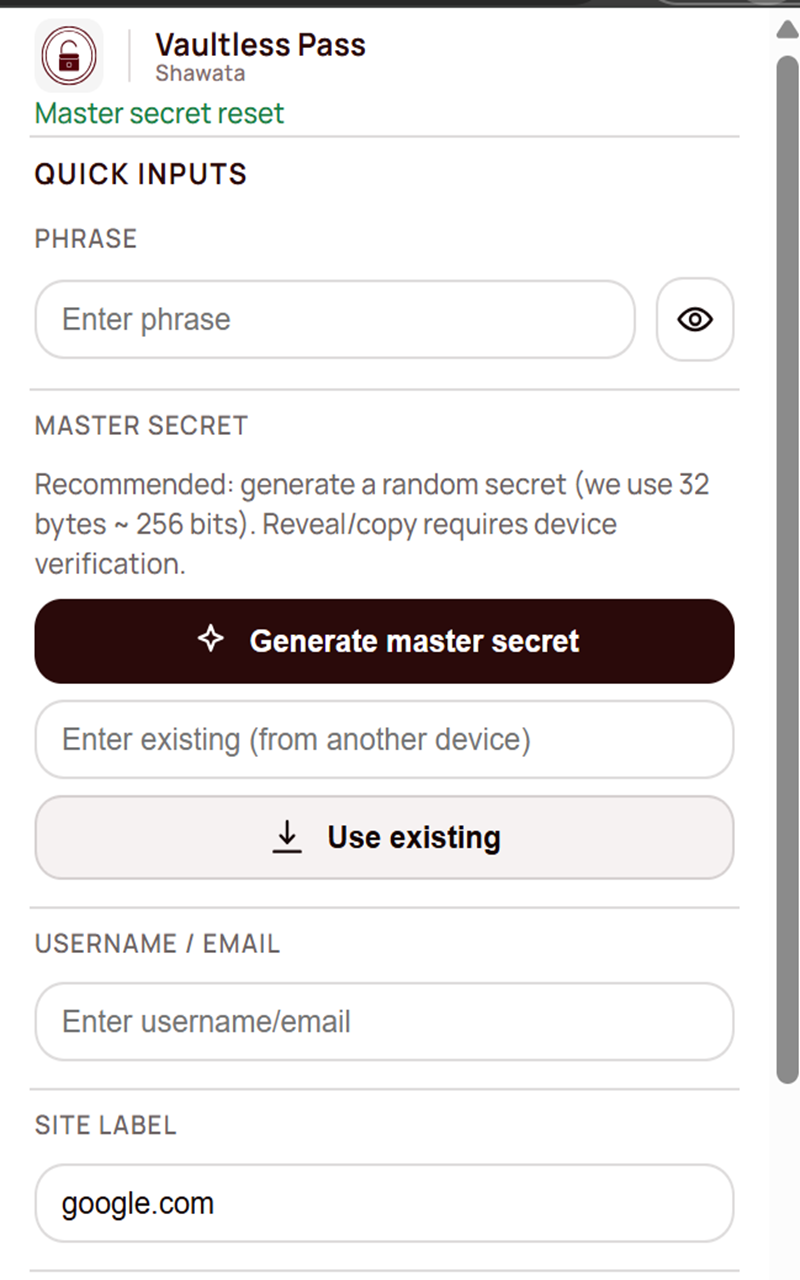Click the google.com site label field
800x1280 pixels.
tap(384, 1203)
